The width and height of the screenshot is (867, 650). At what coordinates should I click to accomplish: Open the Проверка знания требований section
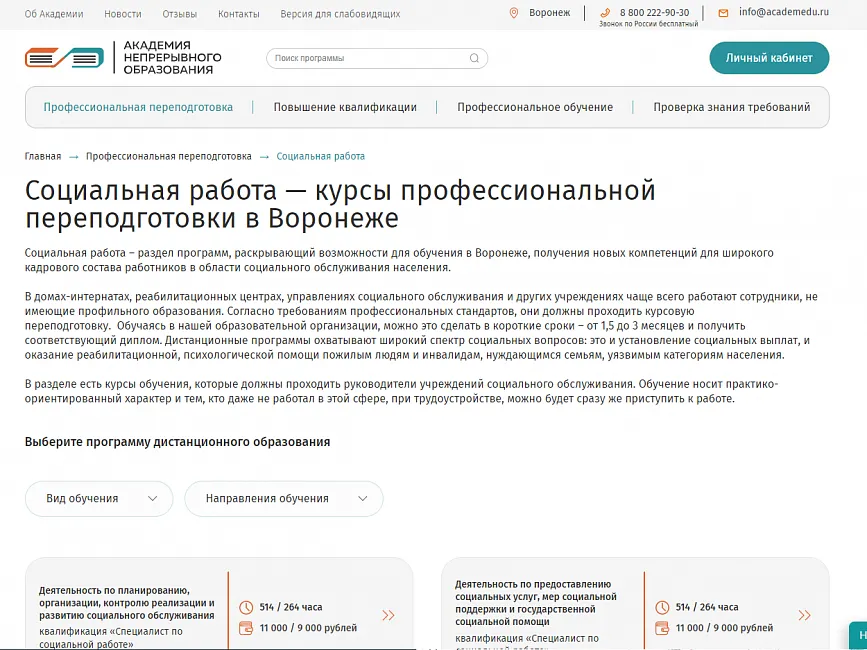(732, 107)
